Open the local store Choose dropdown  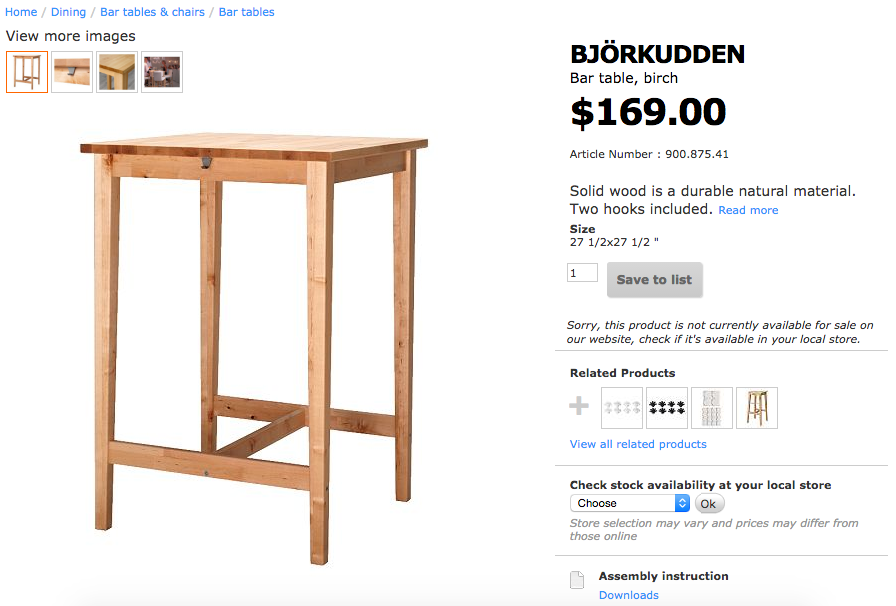click(630, 503)
